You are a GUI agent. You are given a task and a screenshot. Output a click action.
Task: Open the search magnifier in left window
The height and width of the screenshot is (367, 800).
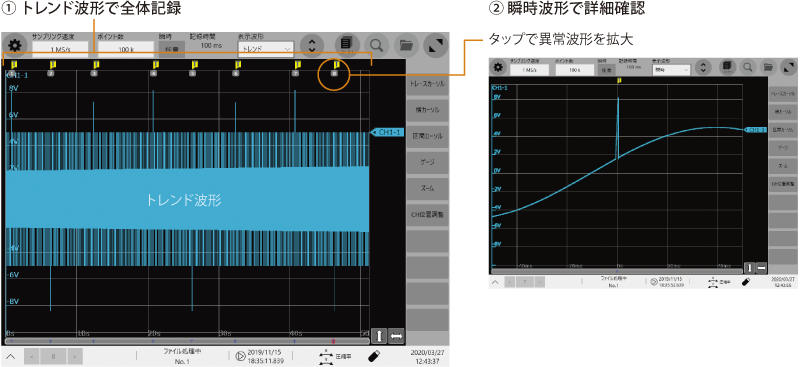(x=377, y=45)
